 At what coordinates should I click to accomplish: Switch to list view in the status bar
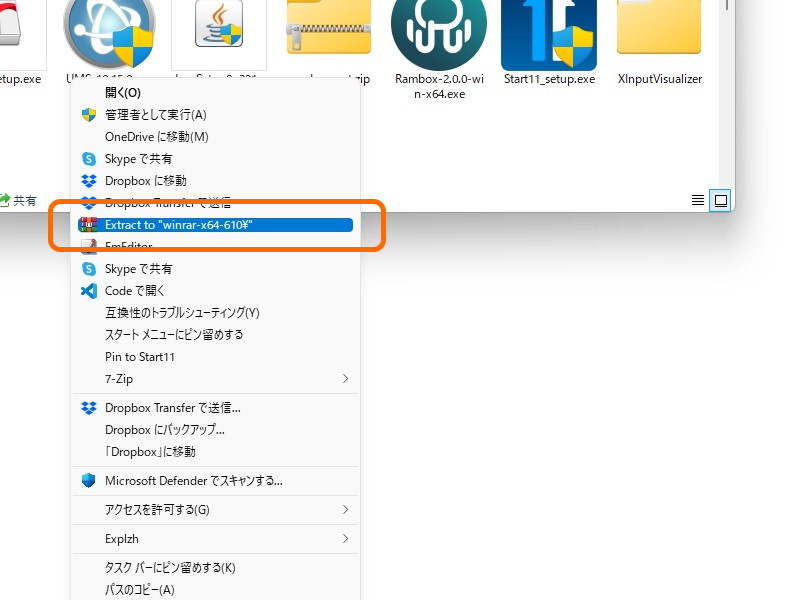click(697, 200)
